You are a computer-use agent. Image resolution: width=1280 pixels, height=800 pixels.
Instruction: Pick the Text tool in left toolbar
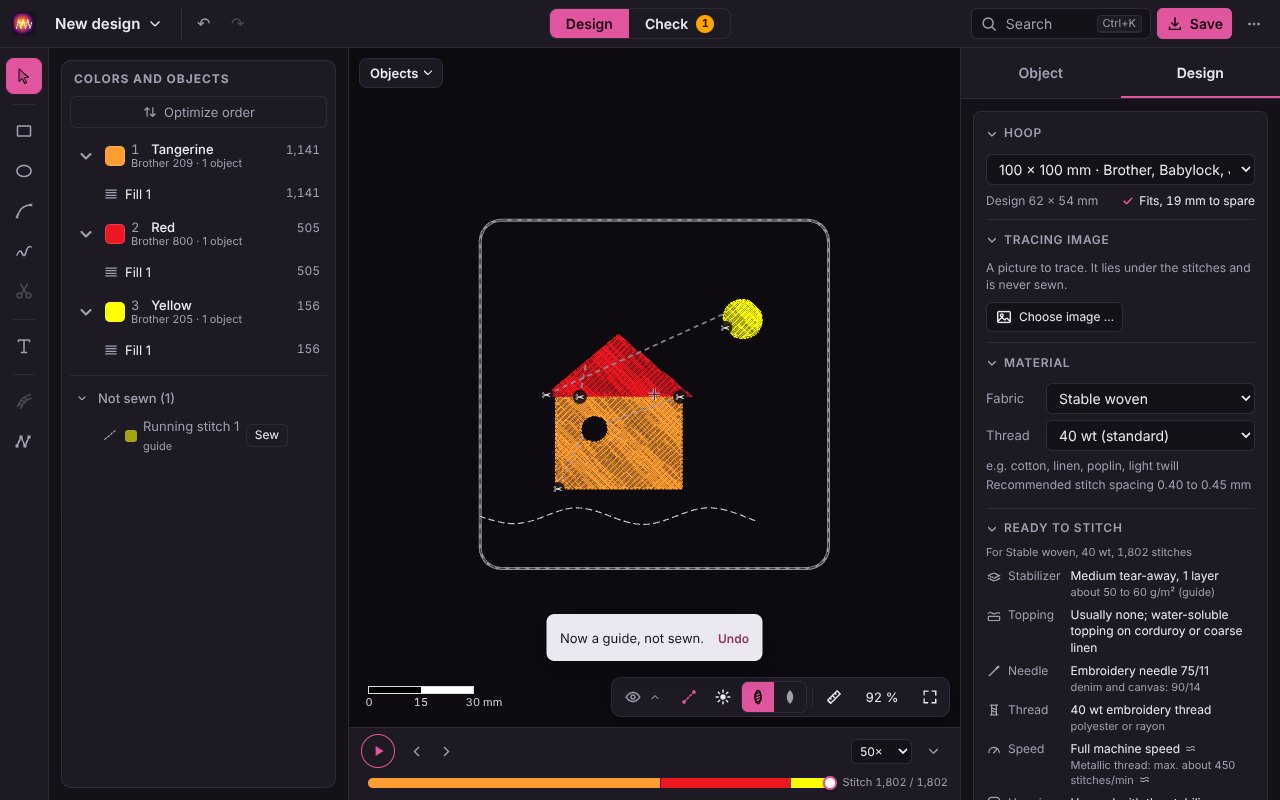(x=24, y=347)
